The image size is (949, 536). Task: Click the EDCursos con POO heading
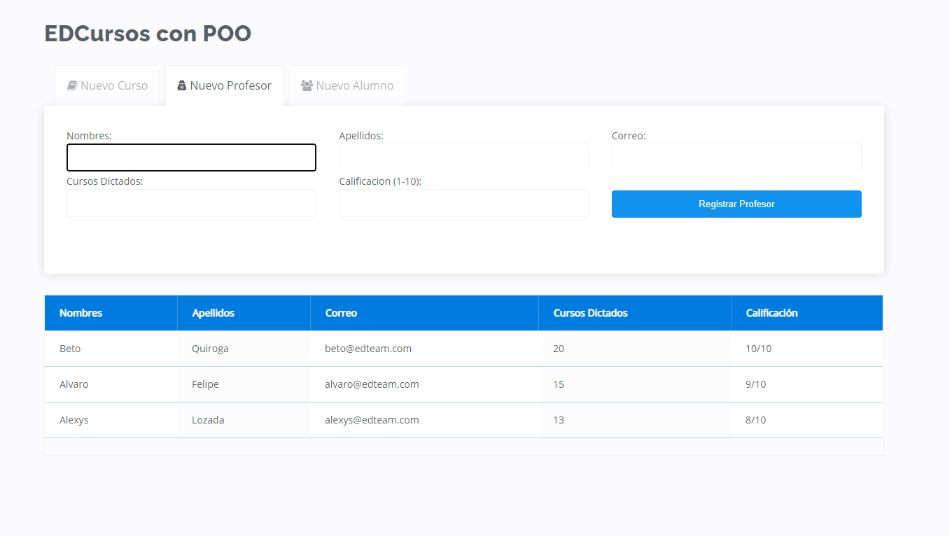click(148, 34)
